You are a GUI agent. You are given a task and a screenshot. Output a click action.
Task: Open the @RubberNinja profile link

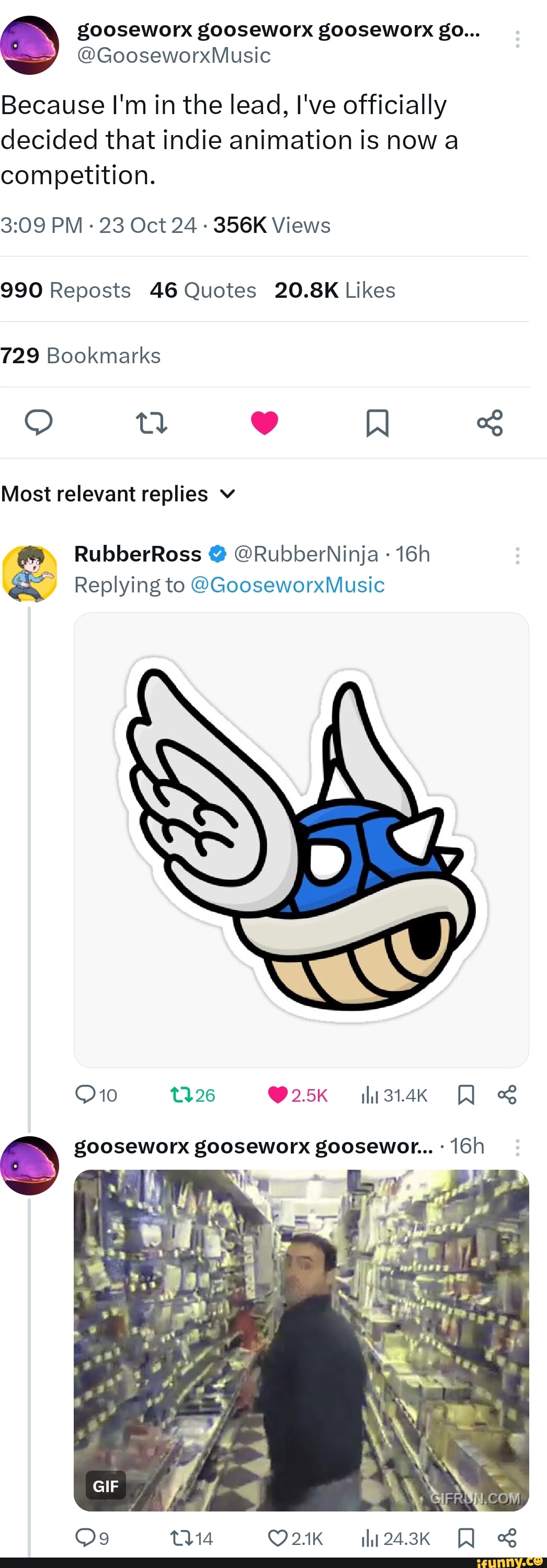click(307, 554)
